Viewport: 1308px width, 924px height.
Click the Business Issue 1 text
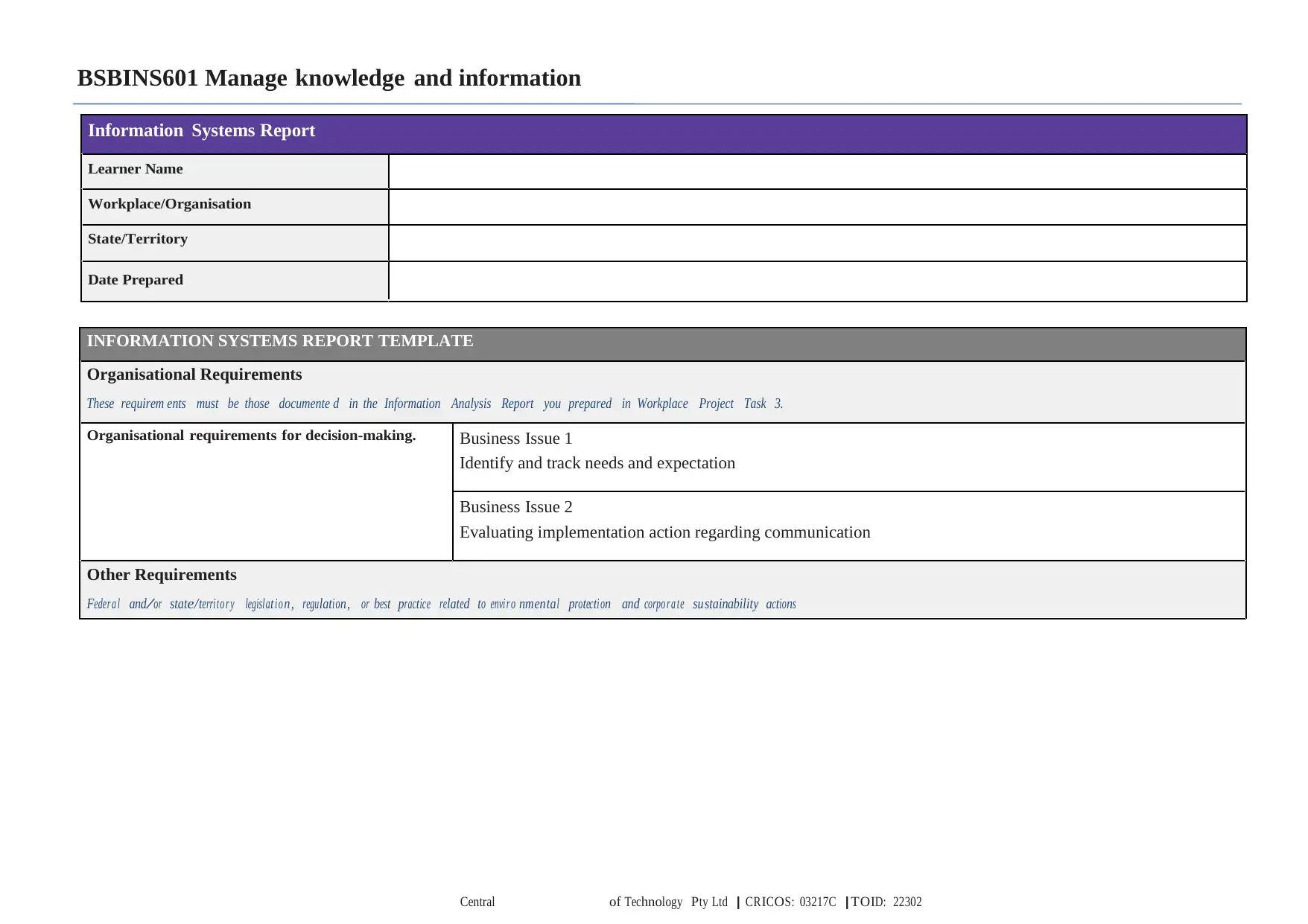click(516, 439)
